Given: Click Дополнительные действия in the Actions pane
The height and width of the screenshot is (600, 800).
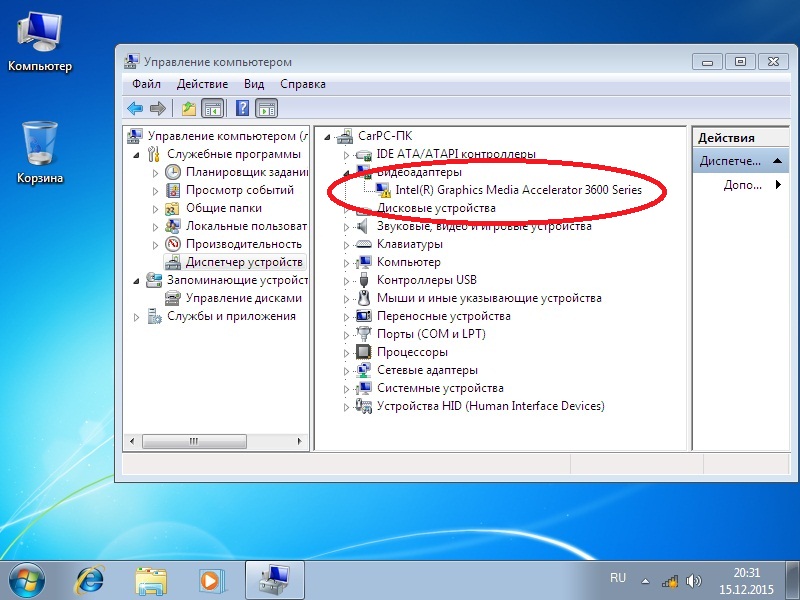Looking at the screenshot, I should tap(744, 185).
